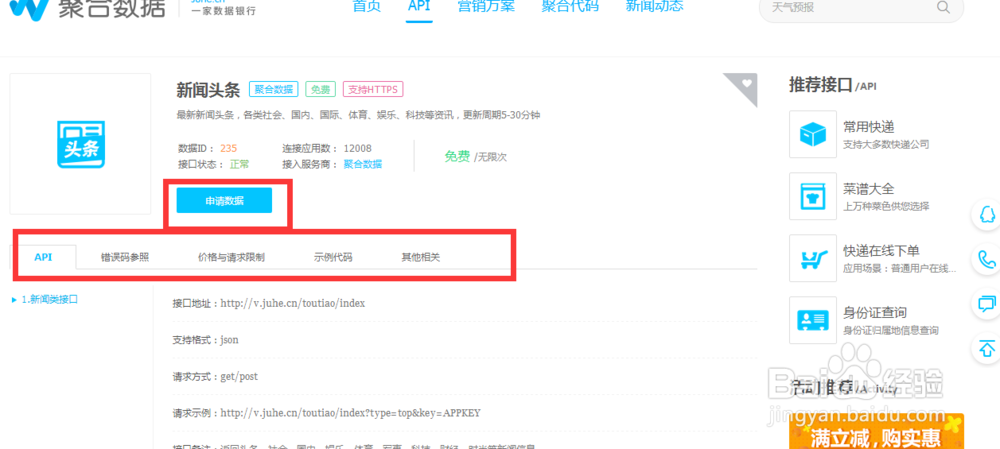Switch to the API tab
The width and height of the screenshot is (1000, 449).
tap(43, 257)
